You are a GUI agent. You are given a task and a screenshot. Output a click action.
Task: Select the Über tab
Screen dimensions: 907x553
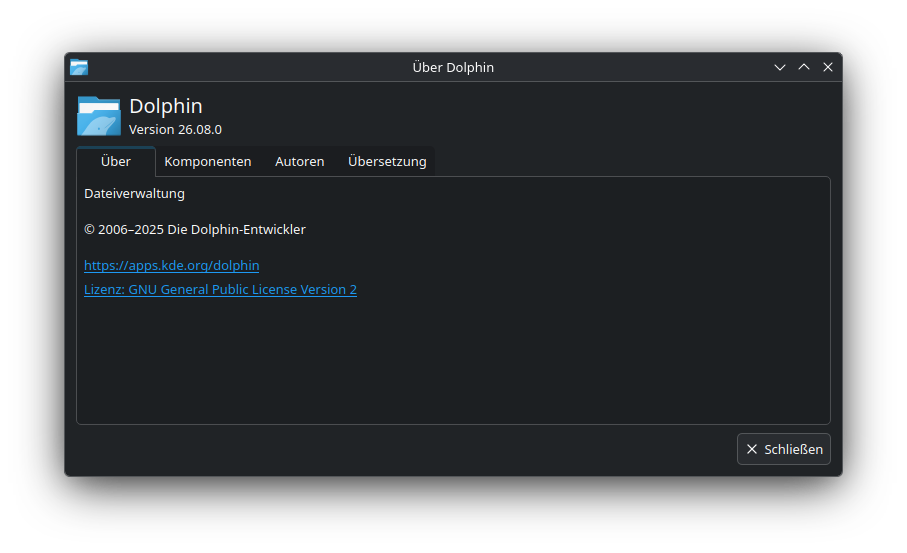coord(116,161)
